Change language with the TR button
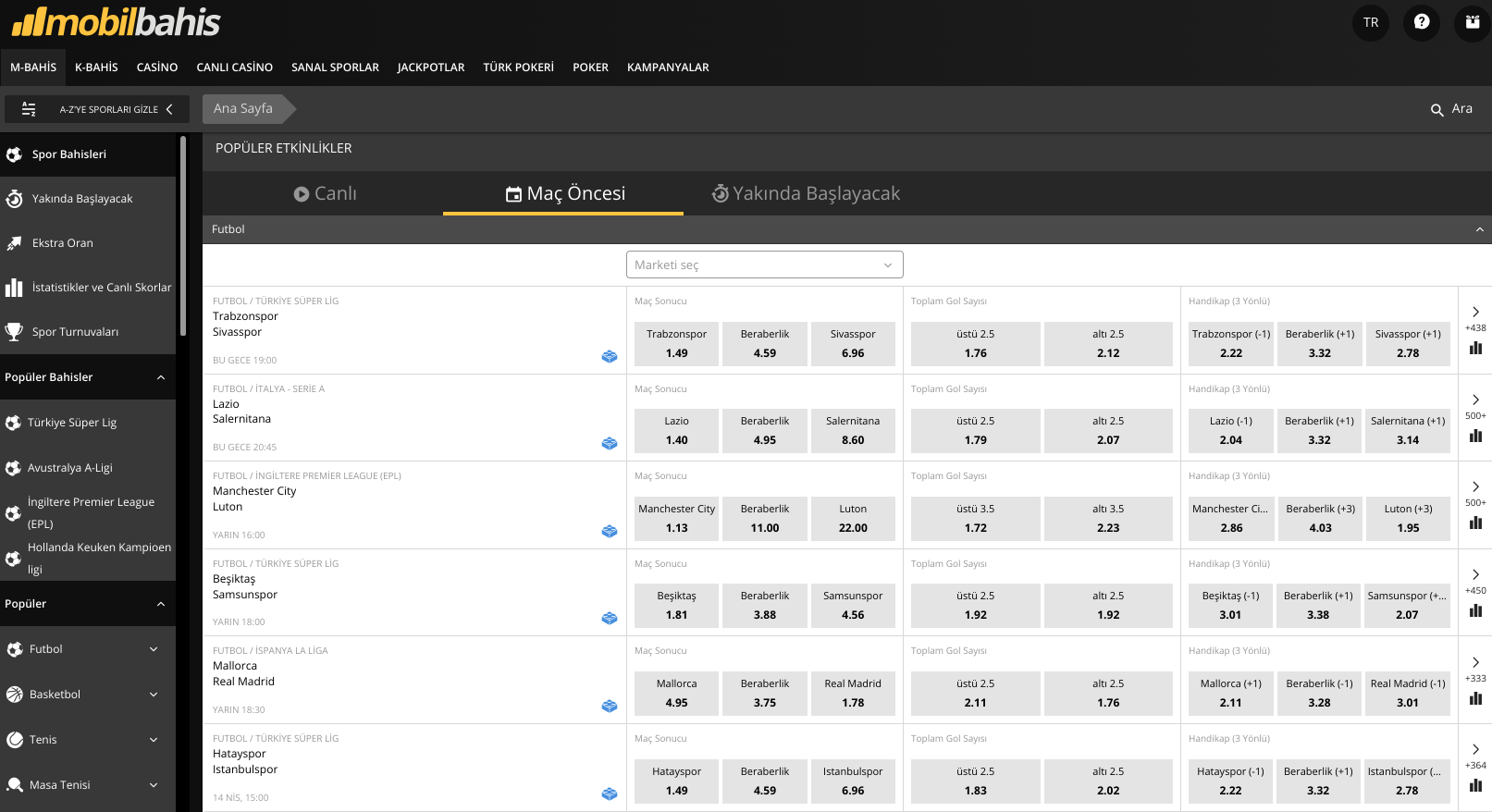This screenshot has width=1492, height=812. tap(1371, 22)
